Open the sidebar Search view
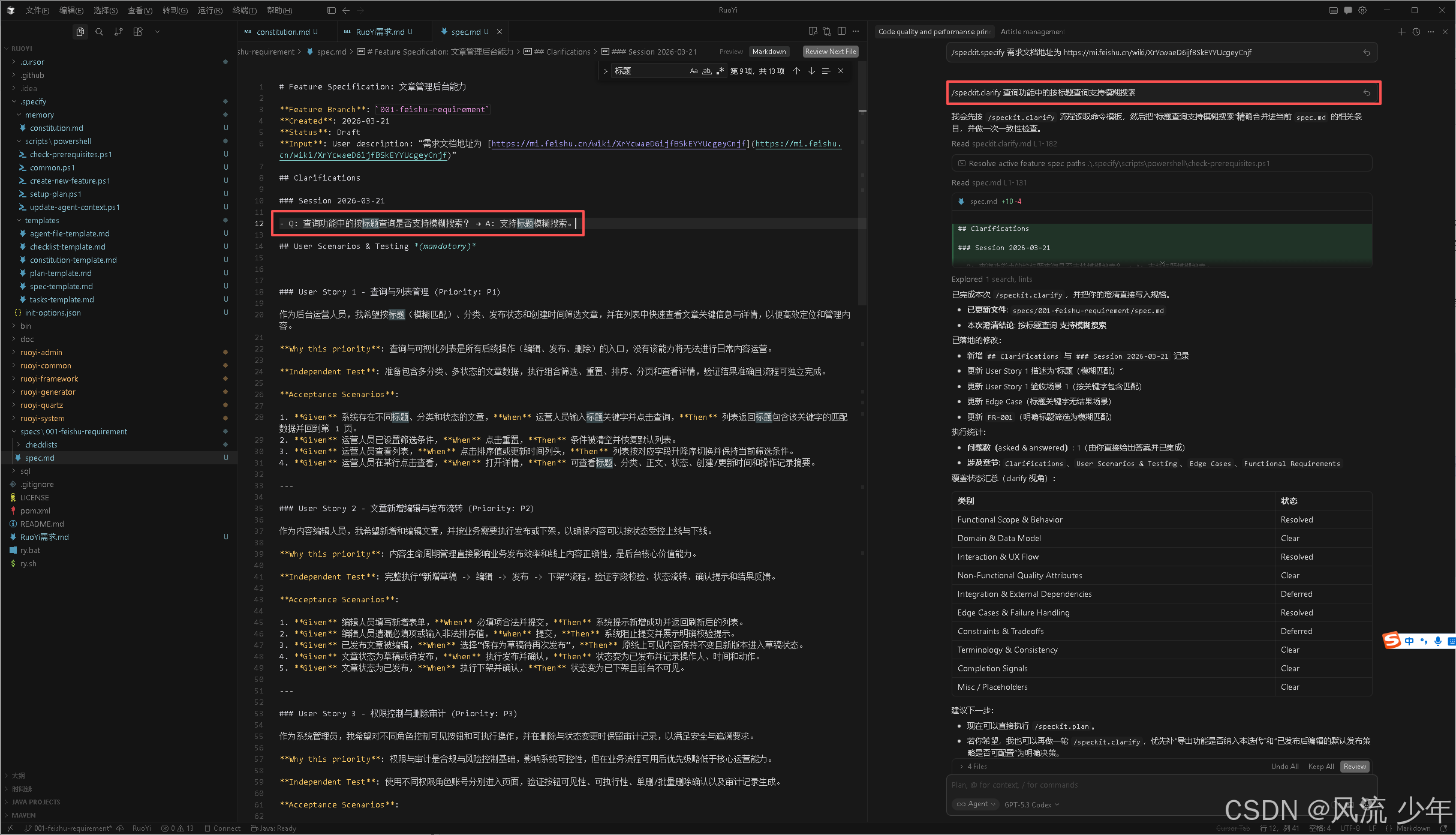This screenshot has height=835, width=1456. [100, 32]
